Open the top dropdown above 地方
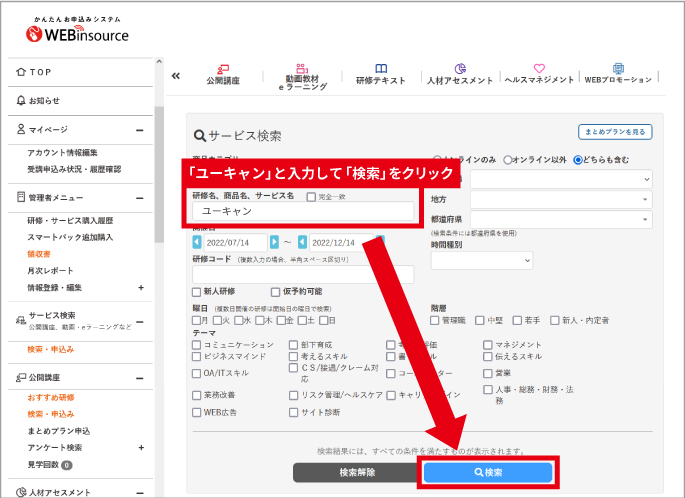The height and width of the screenshot is (498, 685). click(561, 179)
